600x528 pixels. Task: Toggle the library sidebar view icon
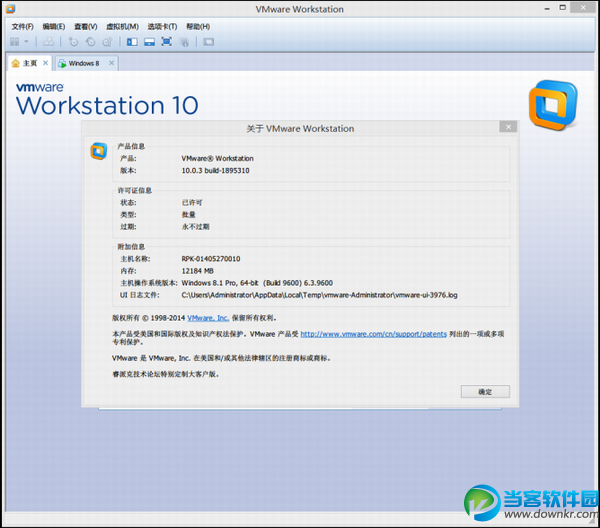click(x=132, y=42)
